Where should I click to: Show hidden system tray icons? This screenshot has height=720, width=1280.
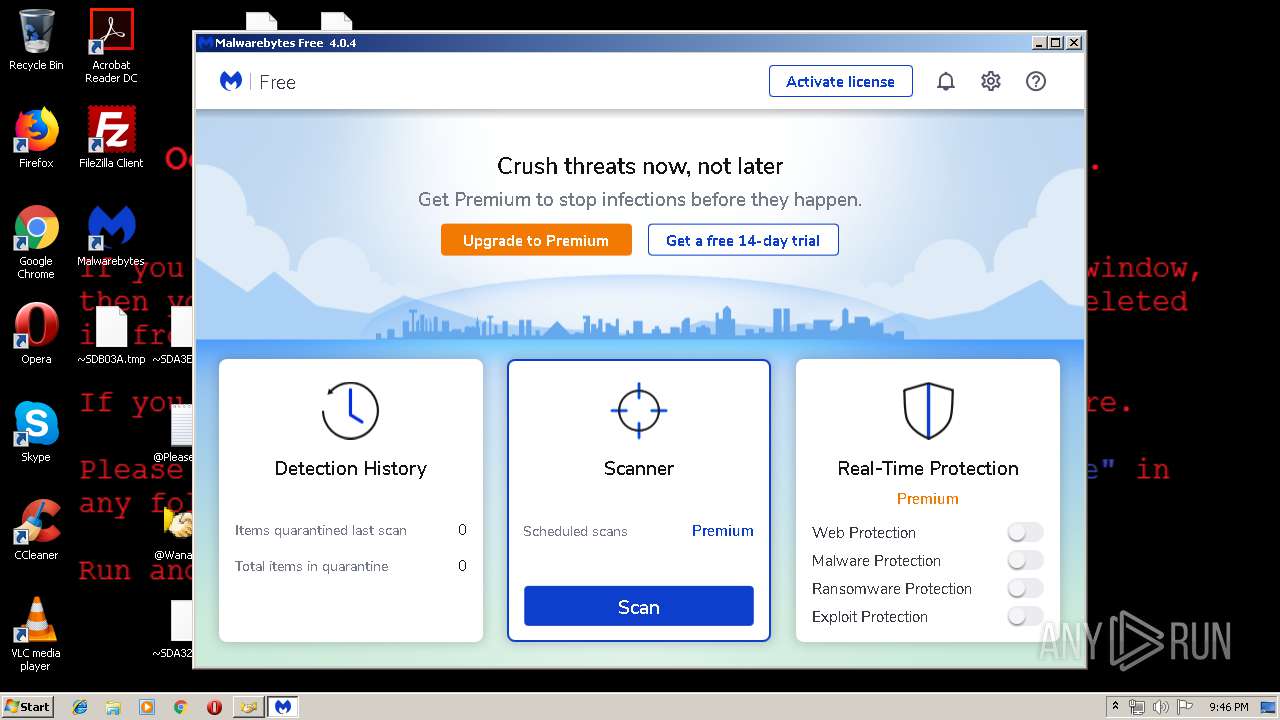click(x=1115, y=707)
